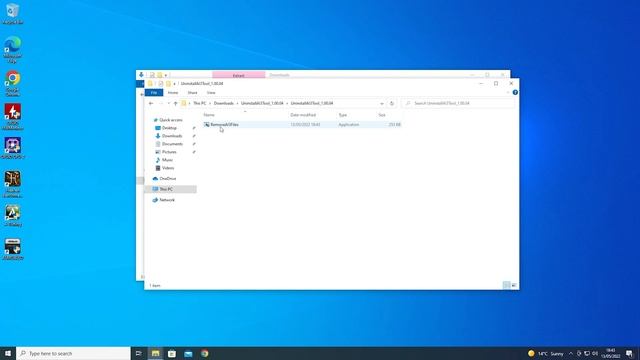
Task: Go up one folder level
Action: click(176, 104)
